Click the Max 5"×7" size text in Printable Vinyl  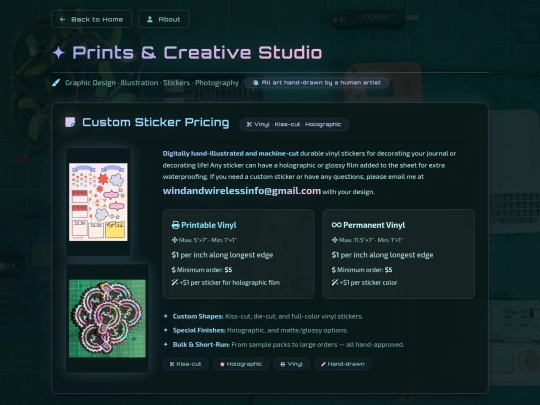[208, 240]
